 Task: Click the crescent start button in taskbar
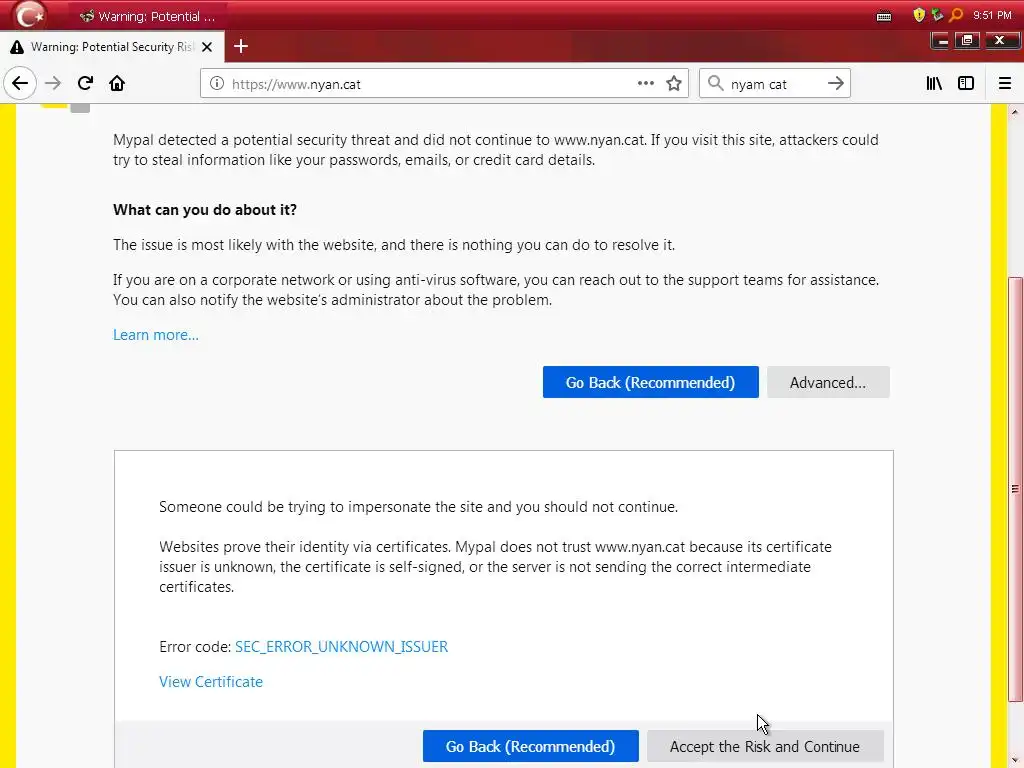coord(29,14)
